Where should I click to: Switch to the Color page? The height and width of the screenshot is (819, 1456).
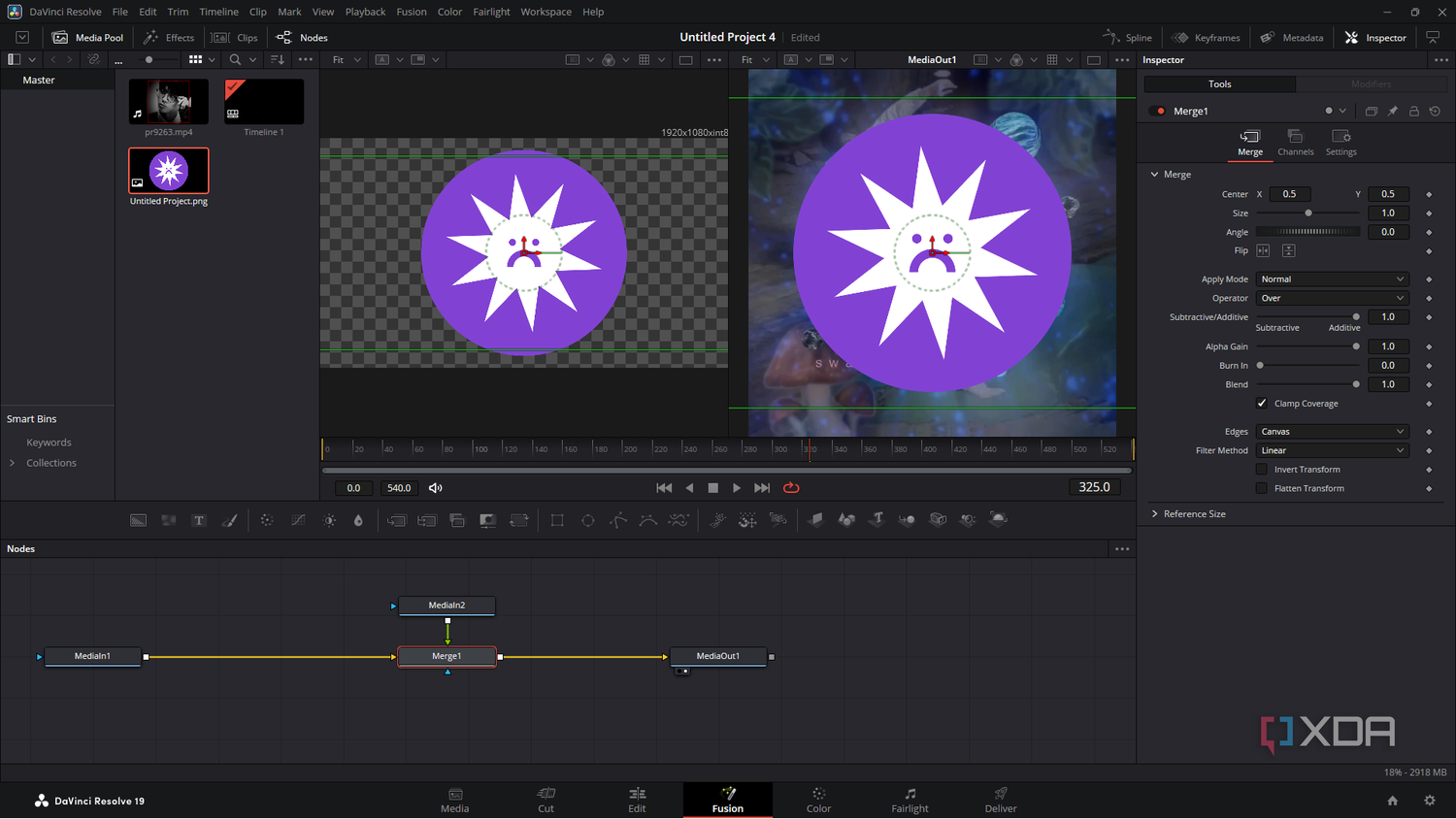(x=818, y=801)
